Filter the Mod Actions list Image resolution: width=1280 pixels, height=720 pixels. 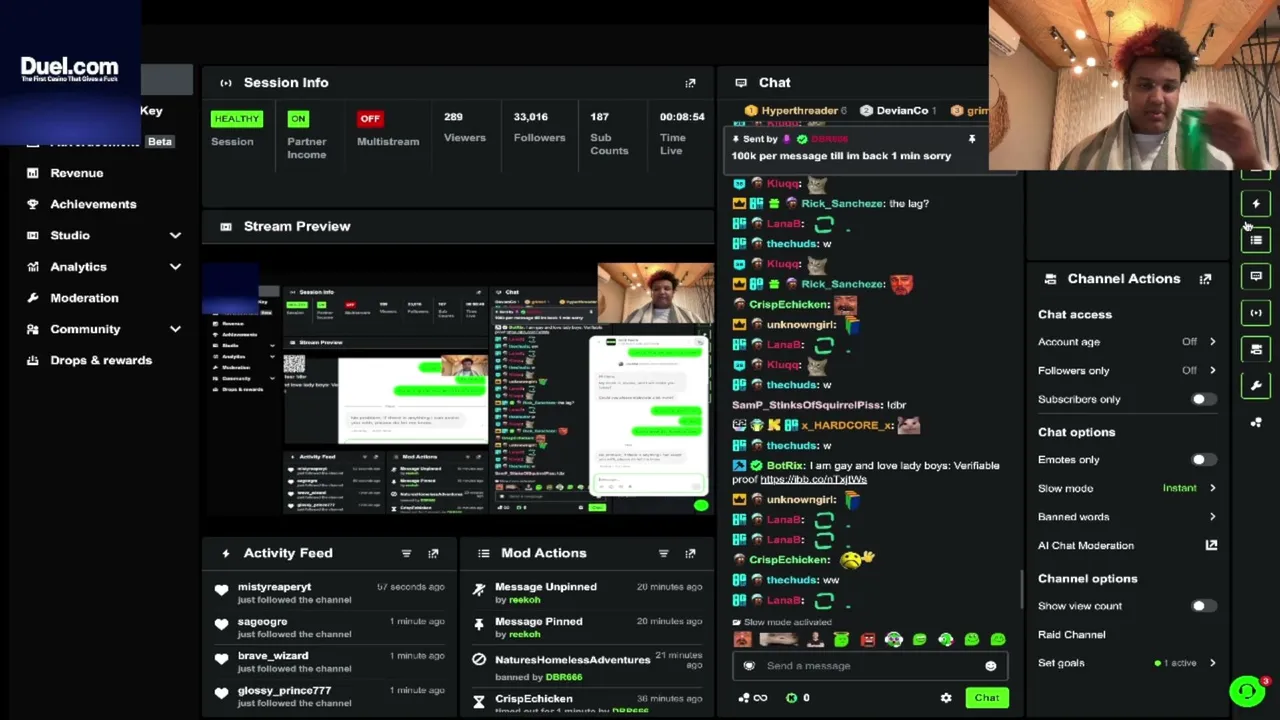[663, 553]
